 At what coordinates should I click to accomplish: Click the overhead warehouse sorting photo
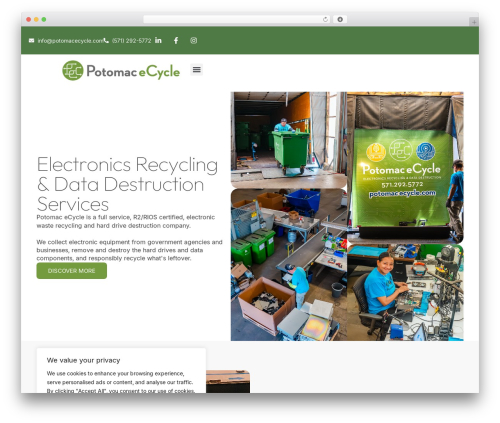pos(289,265)
